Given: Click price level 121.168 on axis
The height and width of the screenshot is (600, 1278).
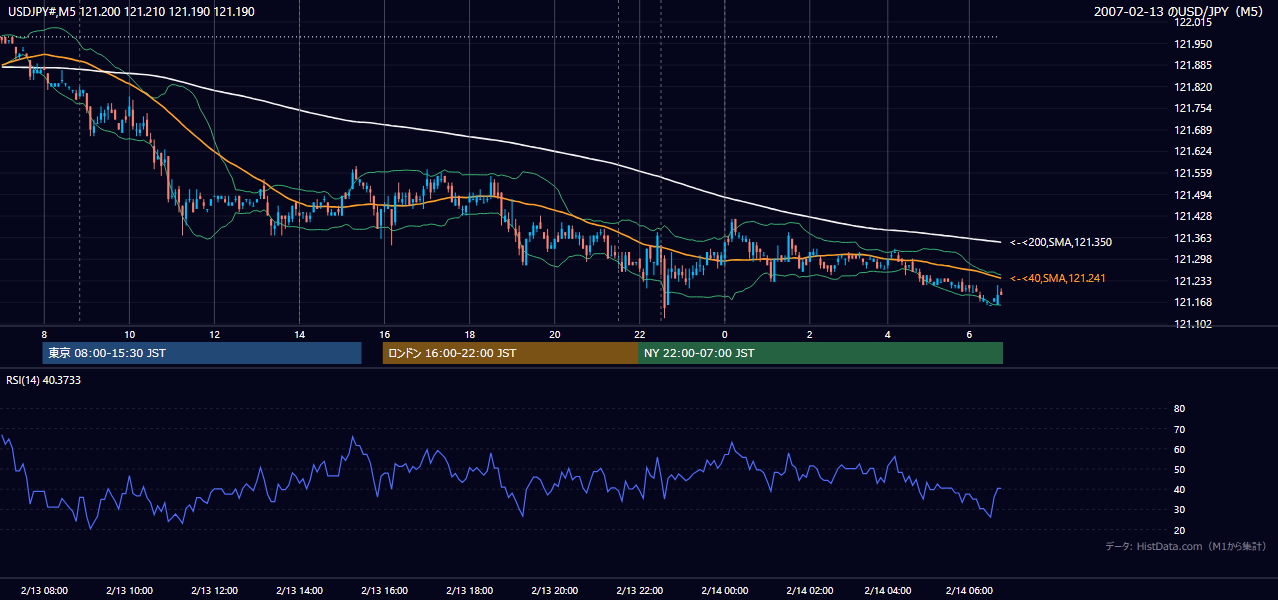Looking at the screenshot, I should click(x=1192, y=303).
